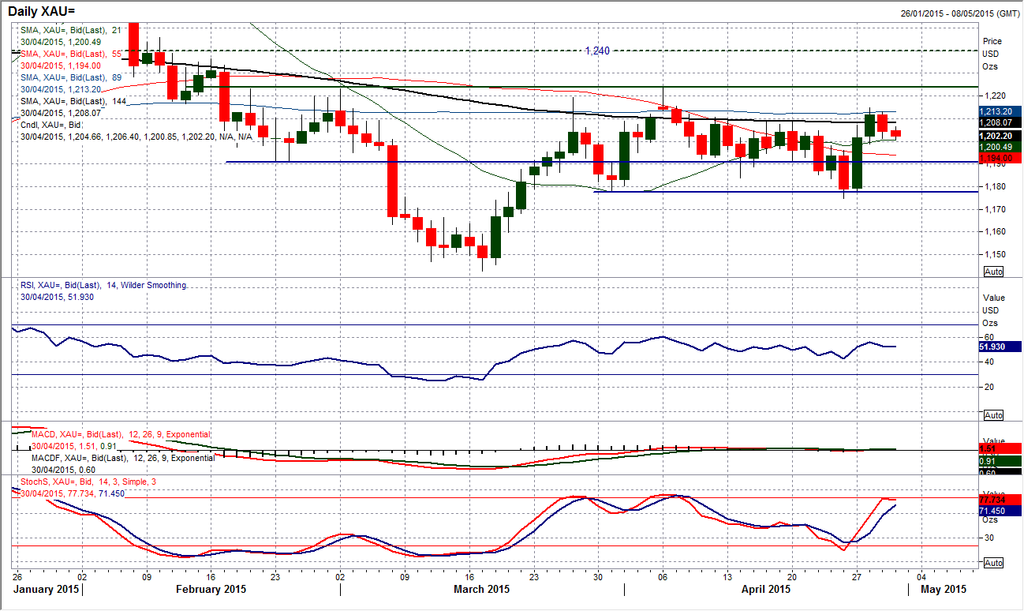
Task: Select the 'Daily XAU=' chart title
Action: pos(41,11)
